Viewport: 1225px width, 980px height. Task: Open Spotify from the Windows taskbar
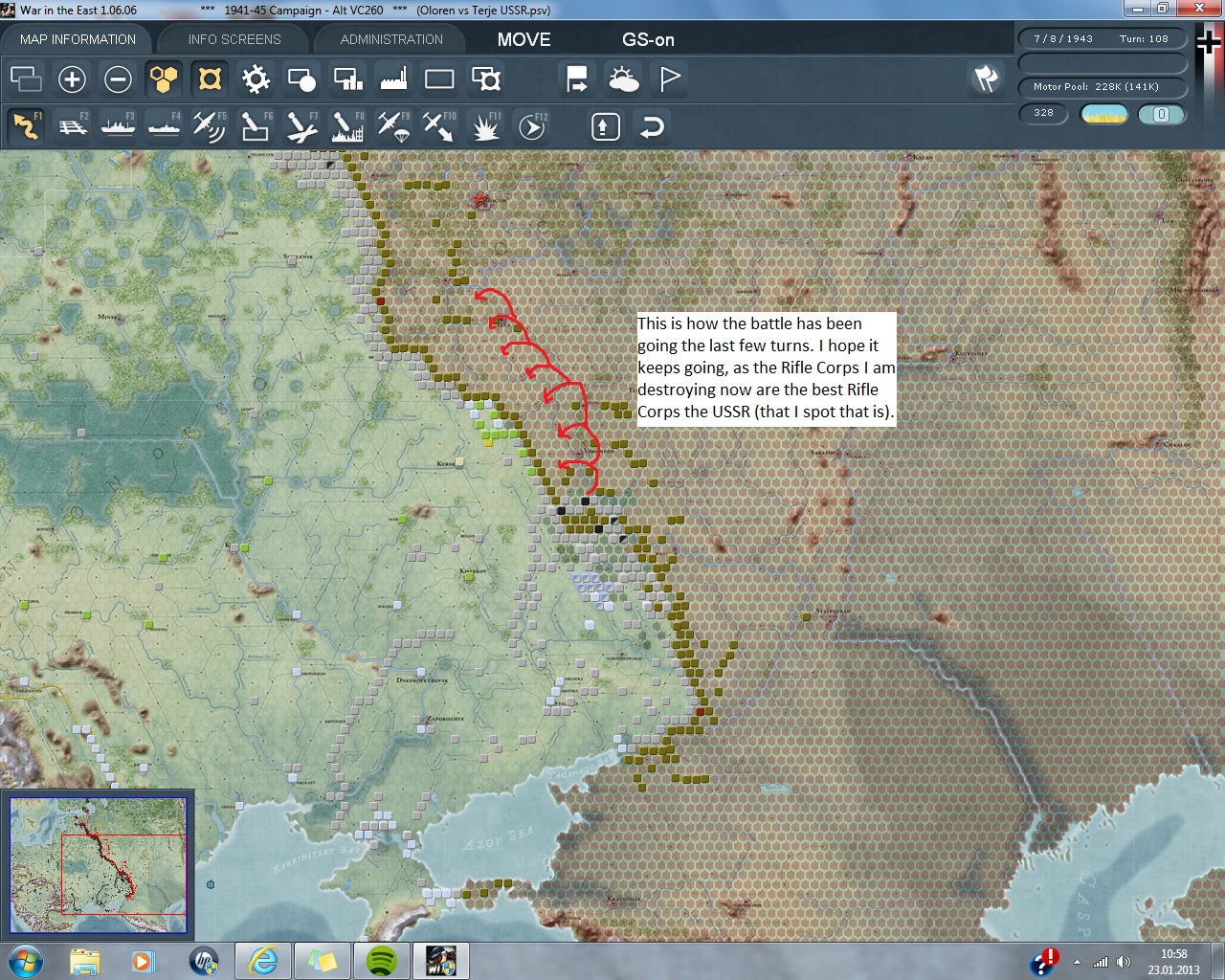(382, 960)
